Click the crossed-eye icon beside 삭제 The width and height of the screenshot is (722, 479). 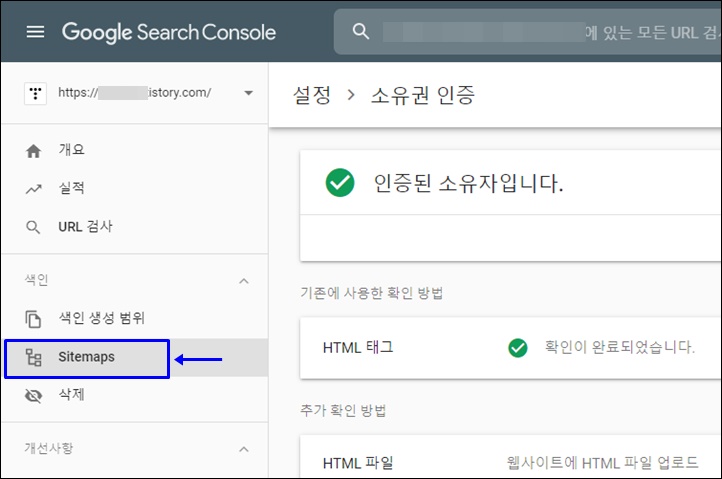33,396
